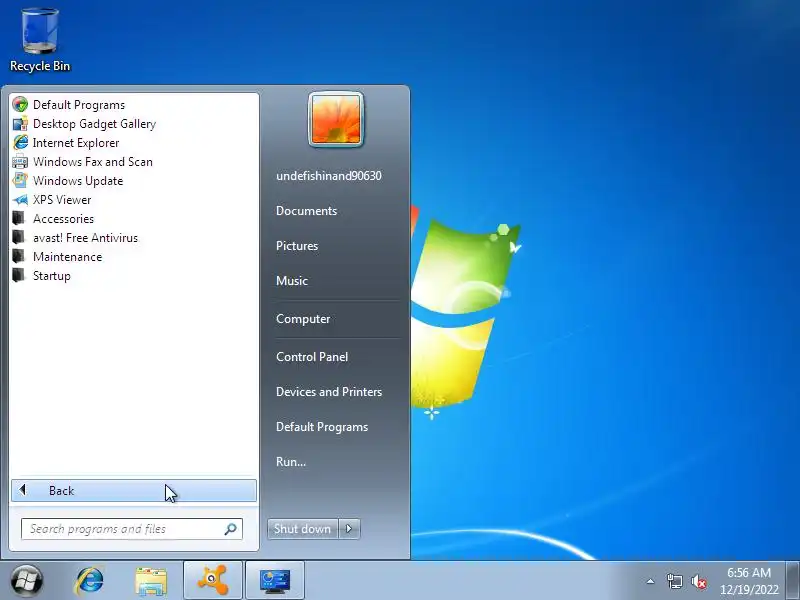The image size is (800, 600).
Task: Open Devices and Printers
Action: (329, 392)
